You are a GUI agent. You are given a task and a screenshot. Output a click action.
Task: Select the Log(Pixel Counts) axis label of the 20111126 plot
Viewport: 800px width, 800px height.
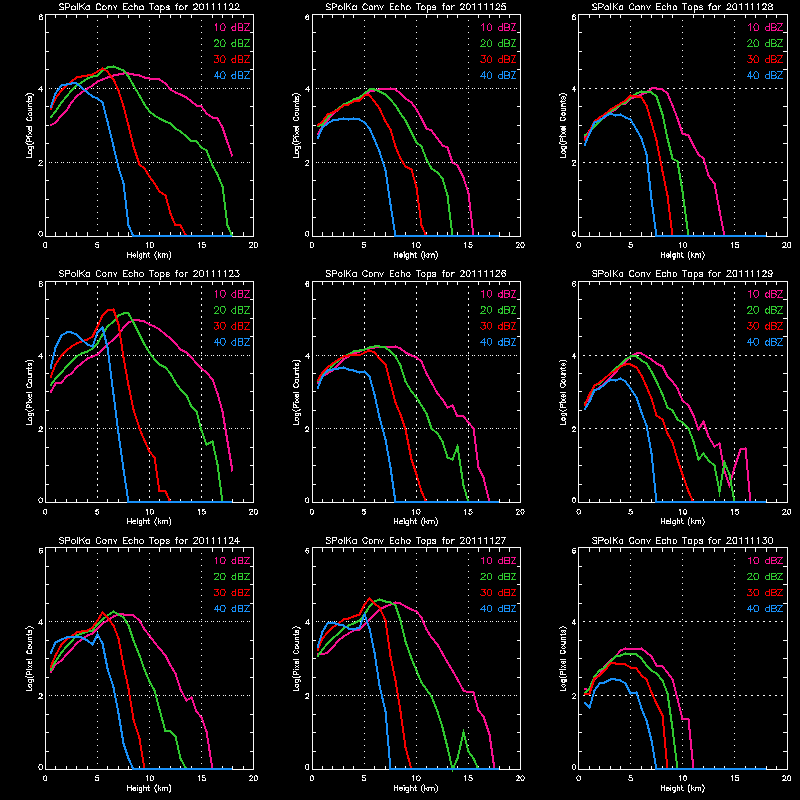[x=296, y=392]
